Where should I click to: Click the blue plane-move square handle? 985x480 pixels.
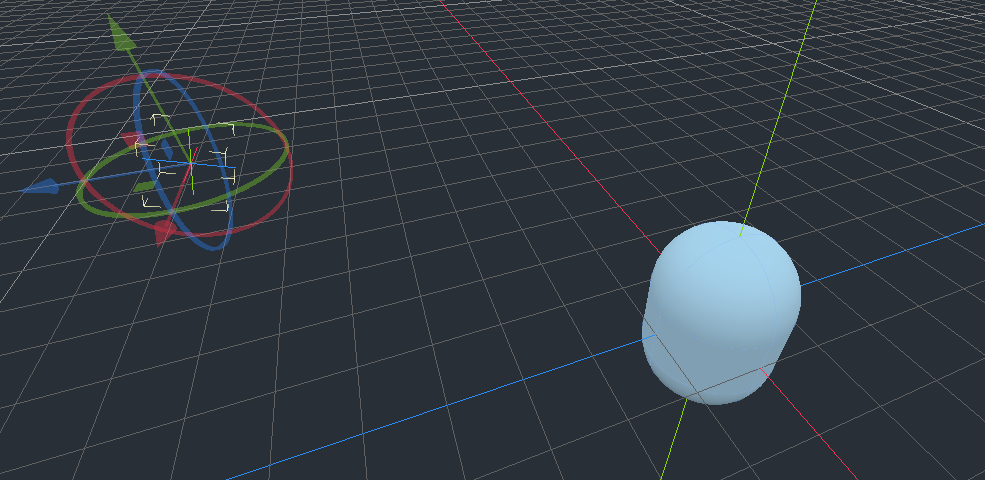pyautogui.click(x=166, y=150)
